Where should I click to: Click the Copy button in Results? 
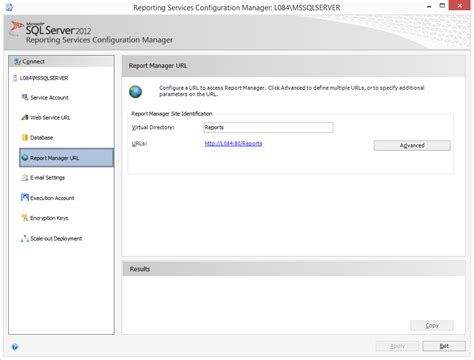pyautogui.click(x=432, y=325)
